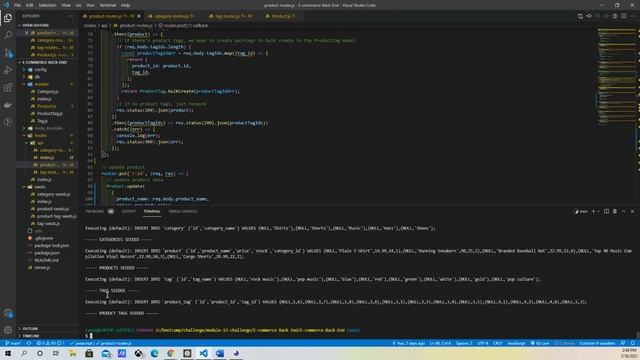The height and width of the screenshot is (360, 640).
Task: Switch to the Output panel tab
Action: pyautogui.click(x=129, y=211)
